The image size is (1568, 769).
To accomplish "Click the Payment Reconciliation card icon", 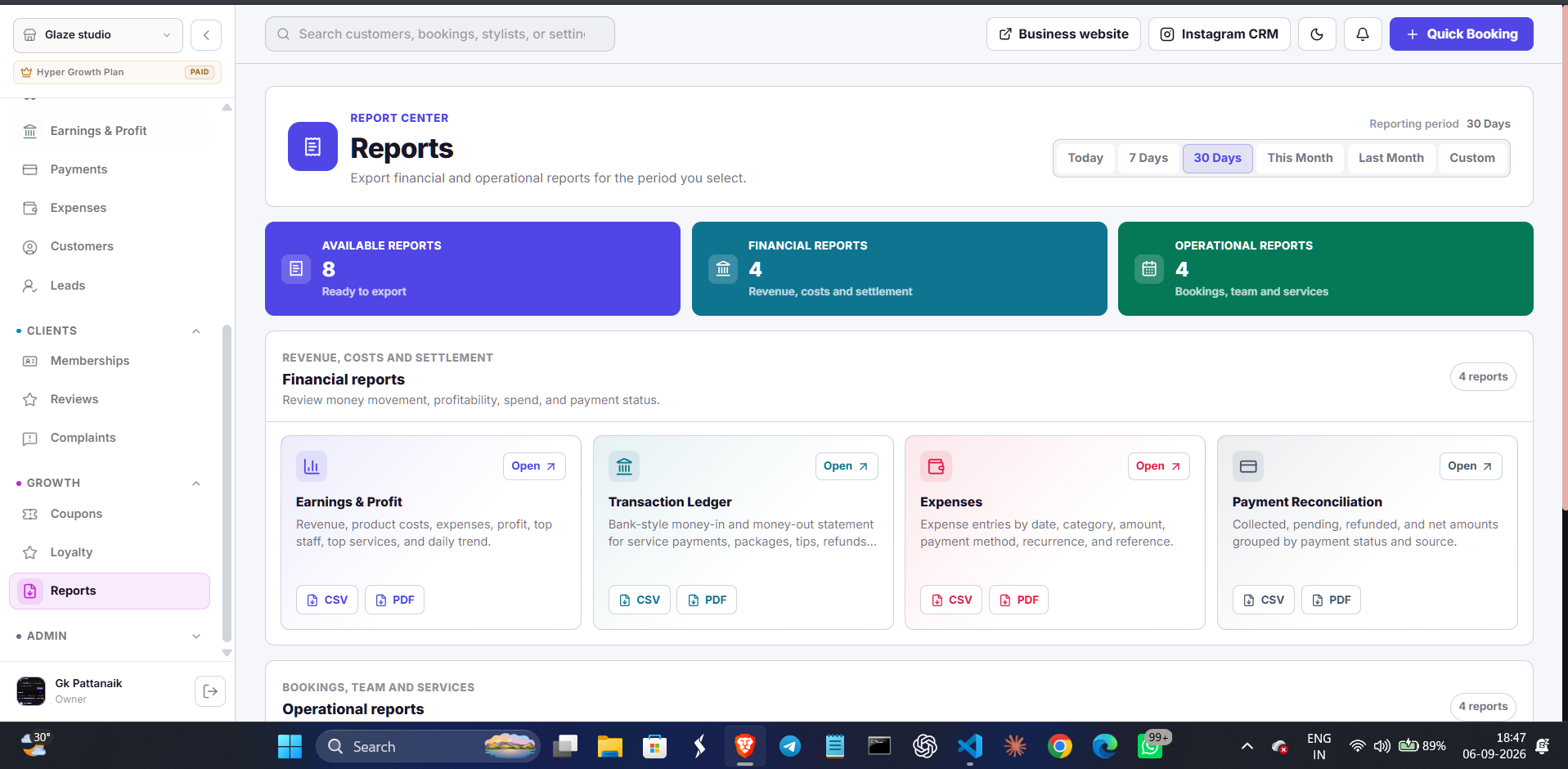I will pos(1248,466).
